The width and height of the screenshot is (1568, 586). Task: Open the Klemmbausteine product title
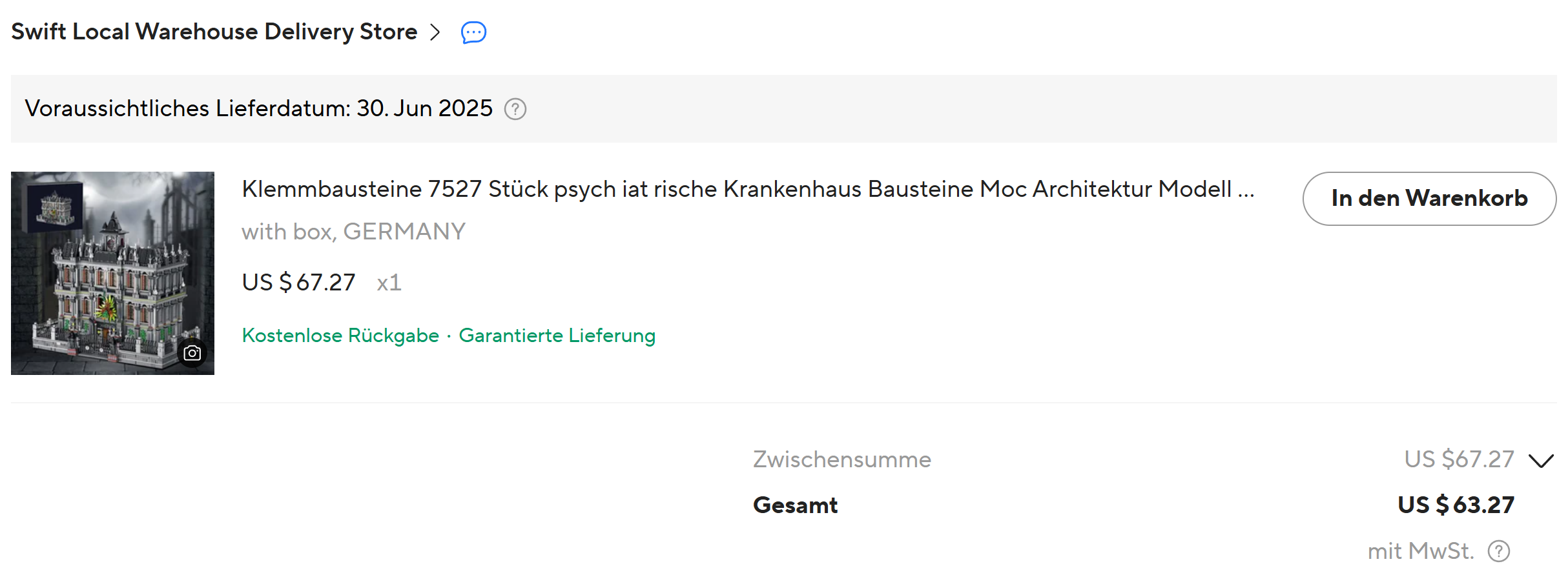pos(748,189)
